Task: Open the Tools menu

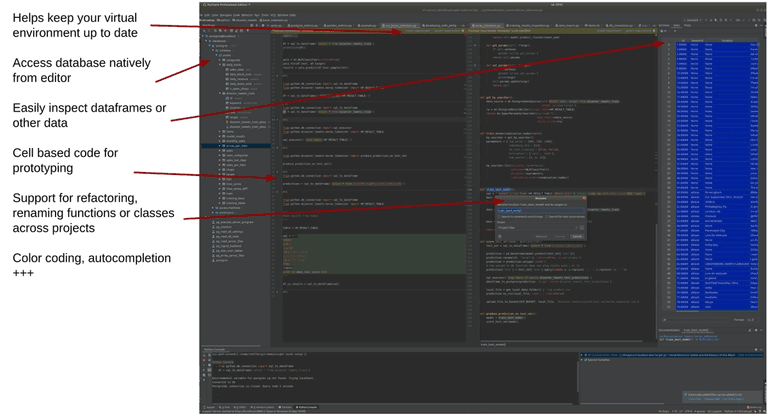Action: (x=265, y=15)
